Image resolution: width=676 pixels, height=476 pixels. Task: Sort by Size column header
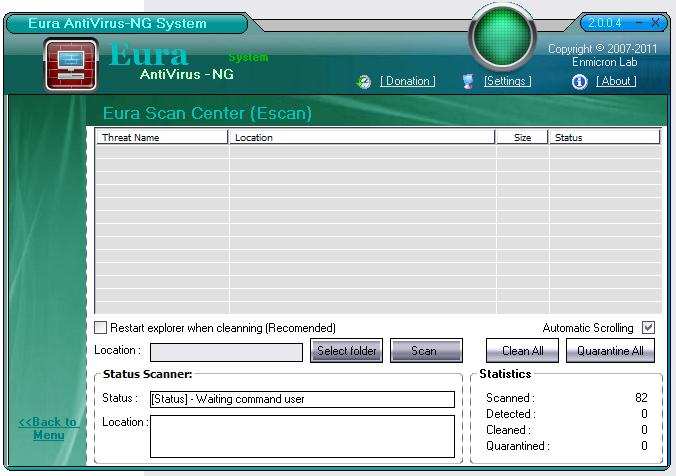coord(522,138)
